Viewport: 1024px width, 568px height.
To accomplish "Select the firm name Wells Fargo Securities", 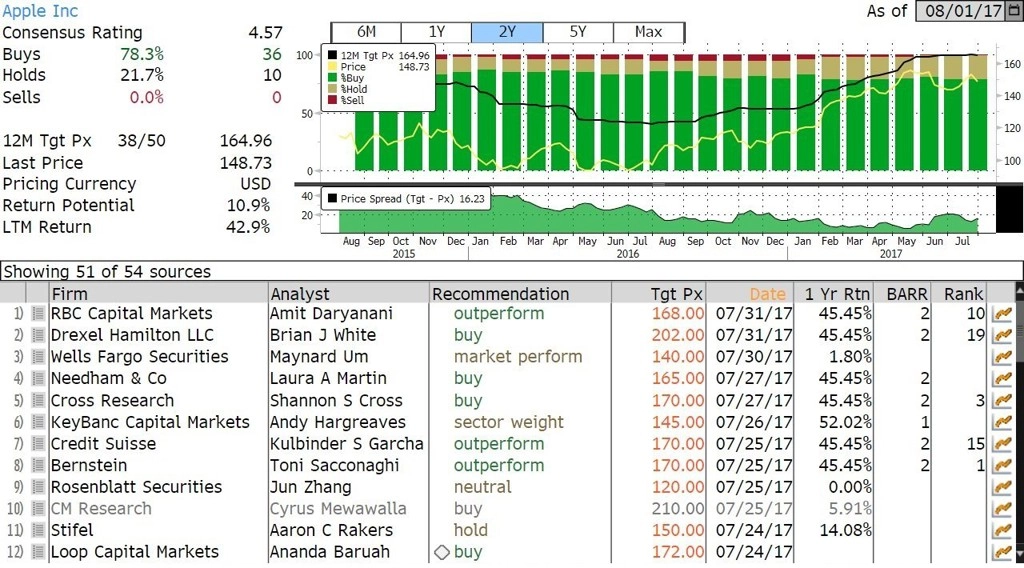I will click(140, 356).
